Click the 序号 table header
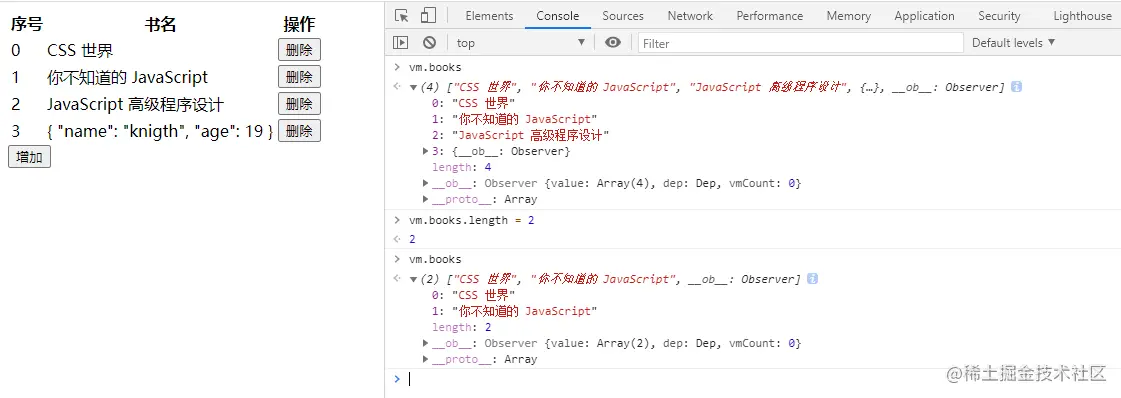This screenshot has height=398, width=1121. tap(26, 24)
